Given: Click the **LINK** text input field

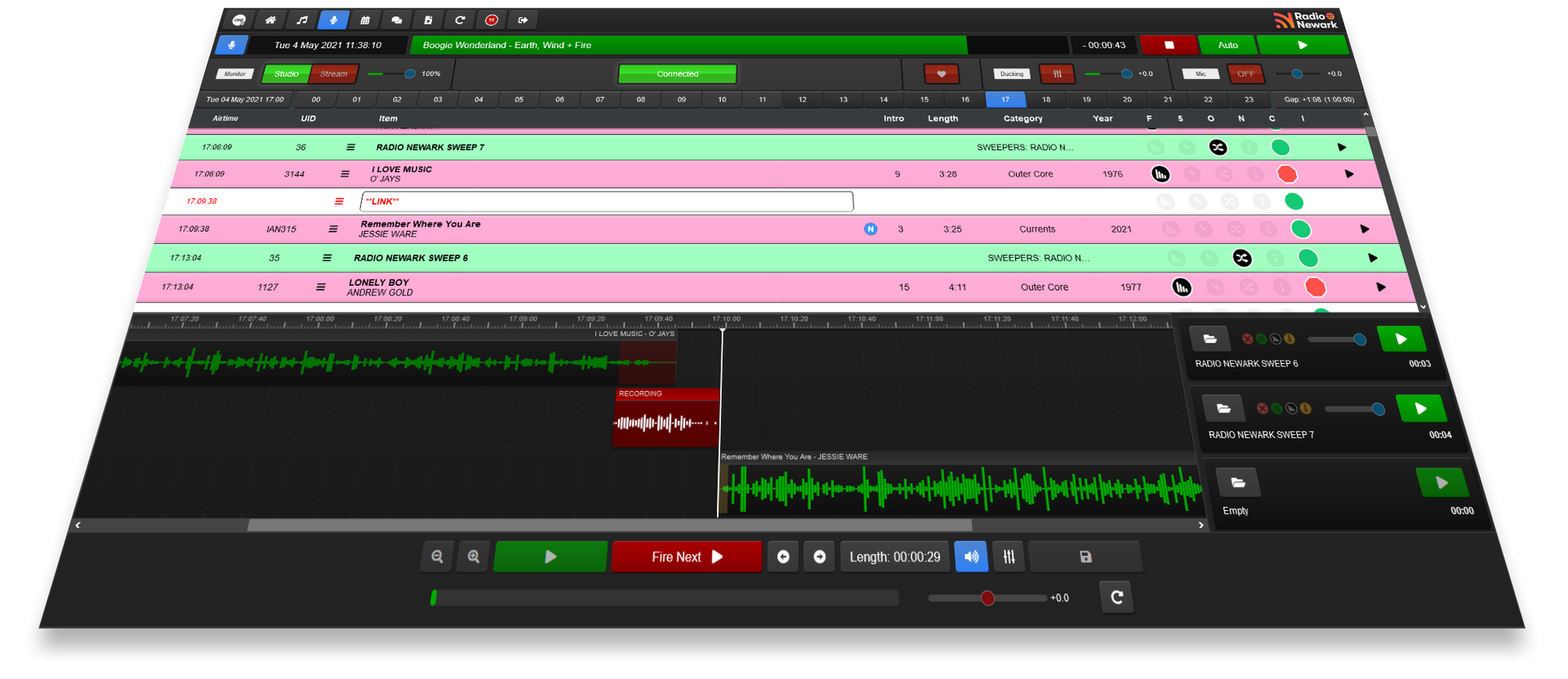Looking at the screenshot, I should point(606,202).
